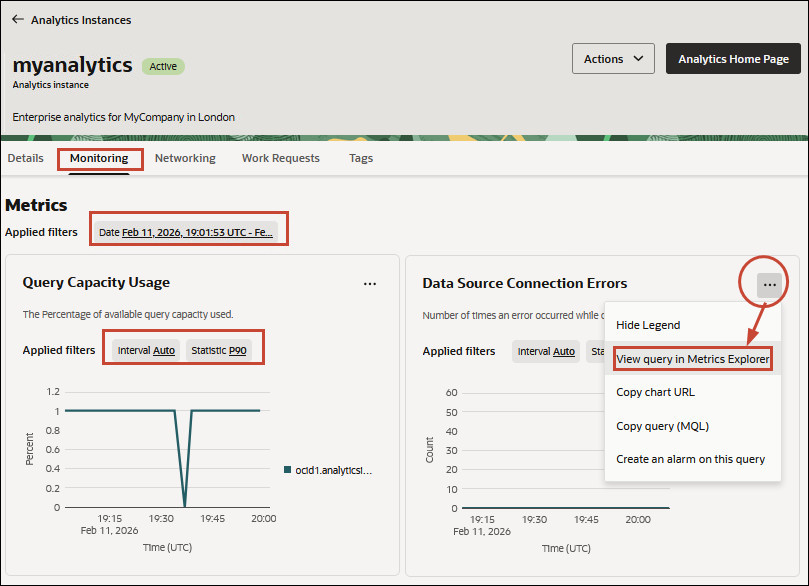Open the Actions dropdown
This screenshot has height=586, width=809.
click(x=612, y=58)
